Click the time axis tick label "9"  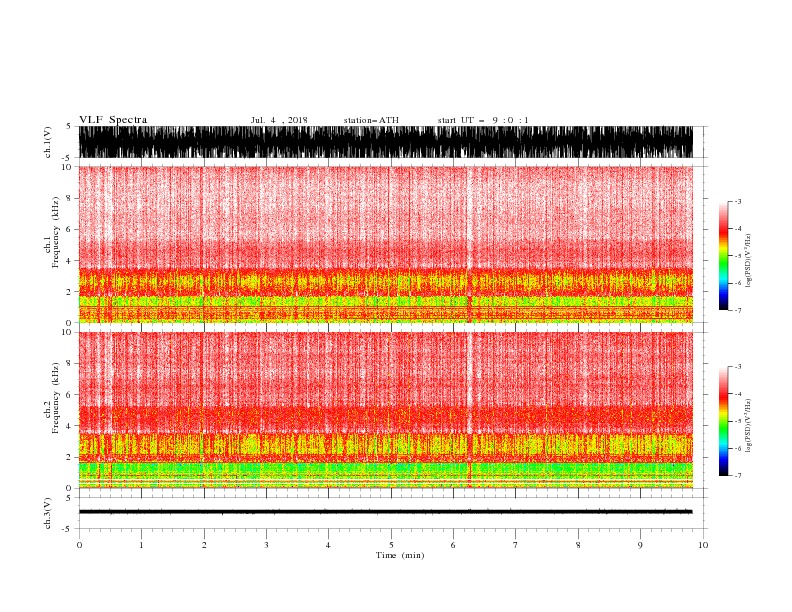pos(640,545)
